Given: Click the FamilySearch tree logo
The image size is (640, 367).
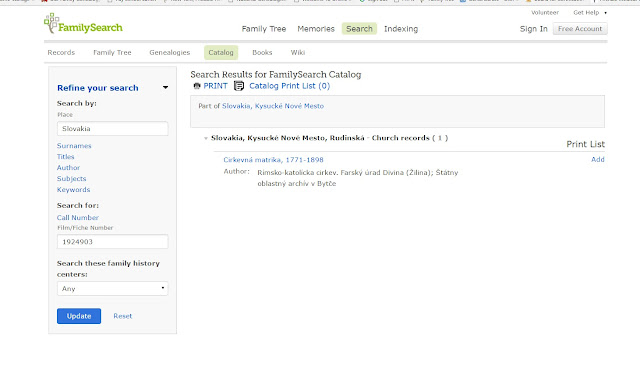Looking at the screenshot, I should (83, 24).
